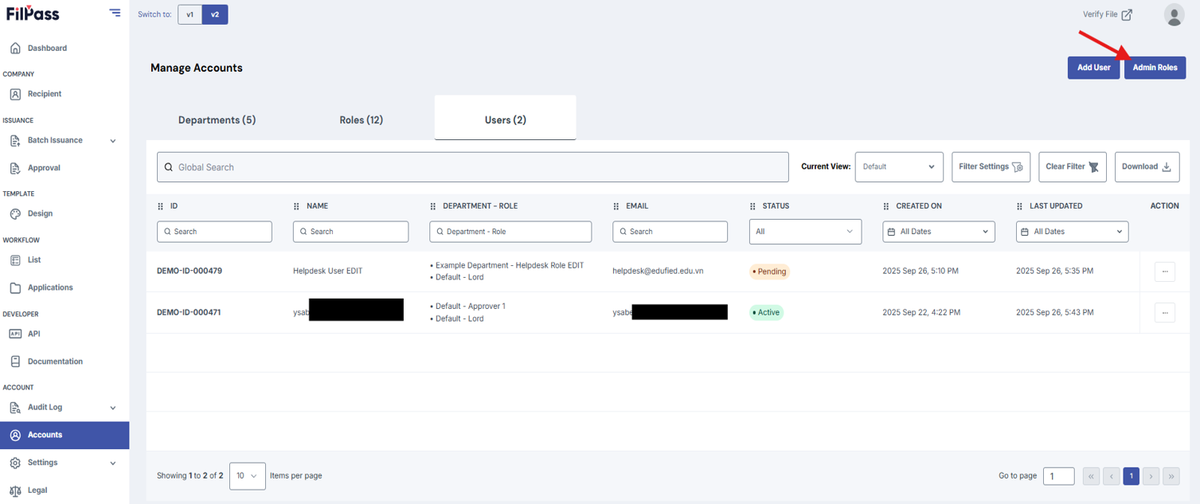The width and height of the screenshot is (1200, 504).
Task: Click the Documentation book icon
Action: point(15,361)
